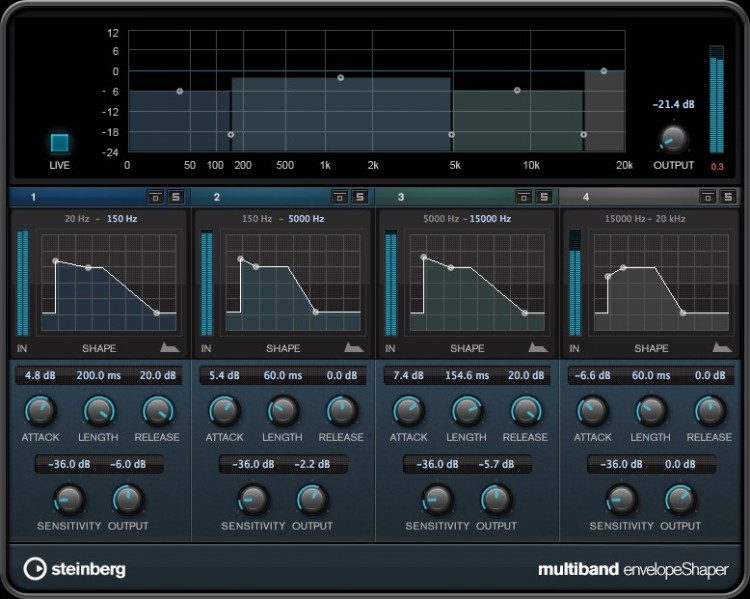Click band 3 envelope shape preset icon
The height and width of the screenshot is (599, 750).
tap(538, 347)
